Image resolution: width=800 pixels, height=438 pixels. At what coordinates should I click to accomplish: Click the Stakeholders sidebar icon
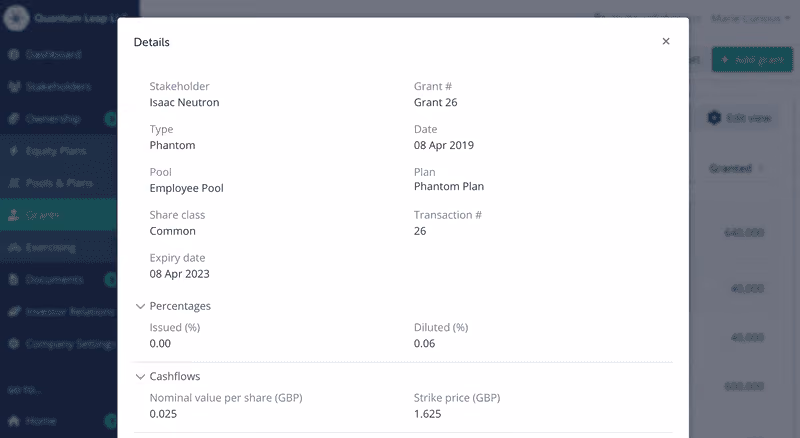click(x=14, y=86)
